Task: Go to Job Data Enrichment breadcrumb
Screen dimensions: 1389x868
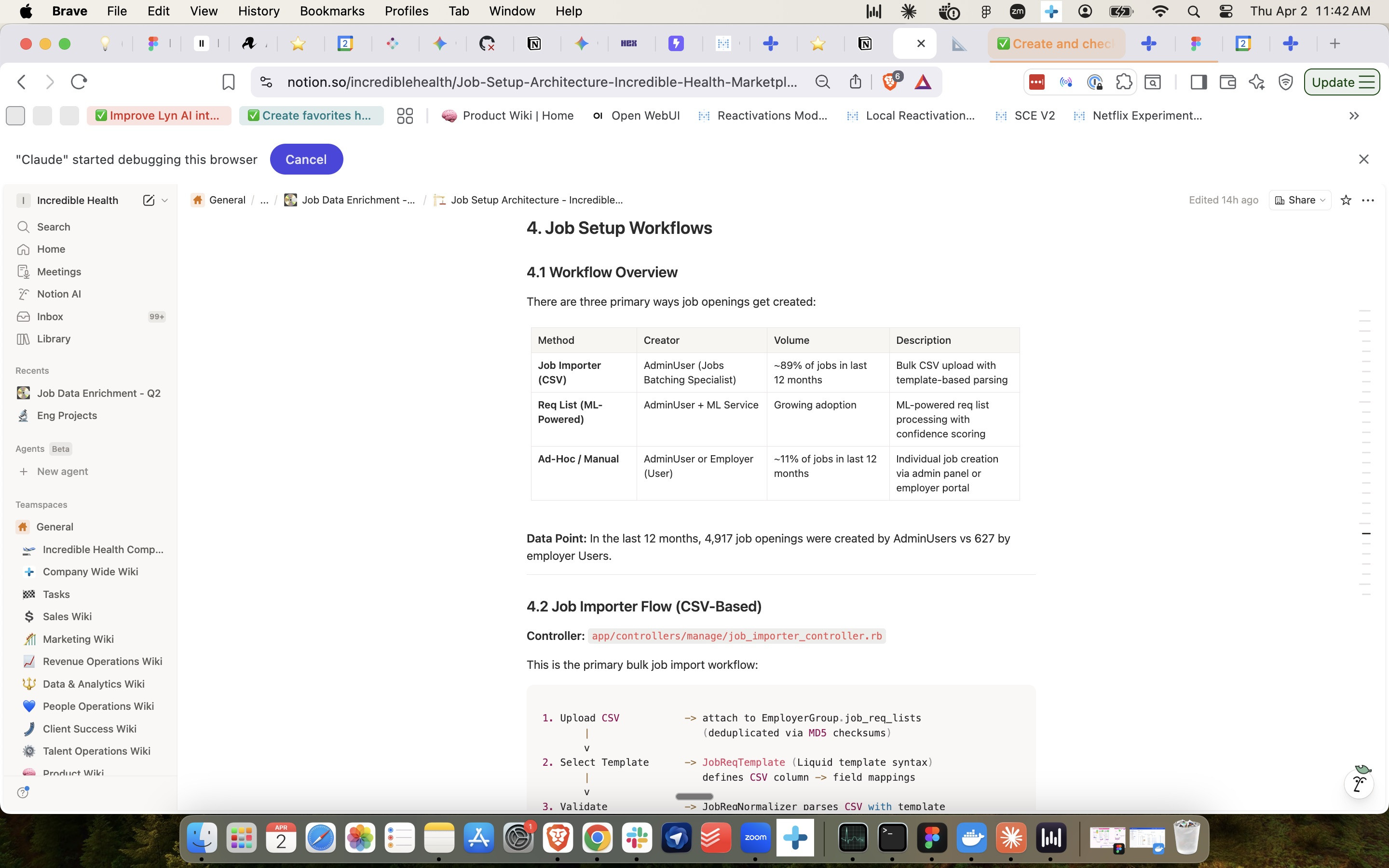Action: click(x=350, y=200)
